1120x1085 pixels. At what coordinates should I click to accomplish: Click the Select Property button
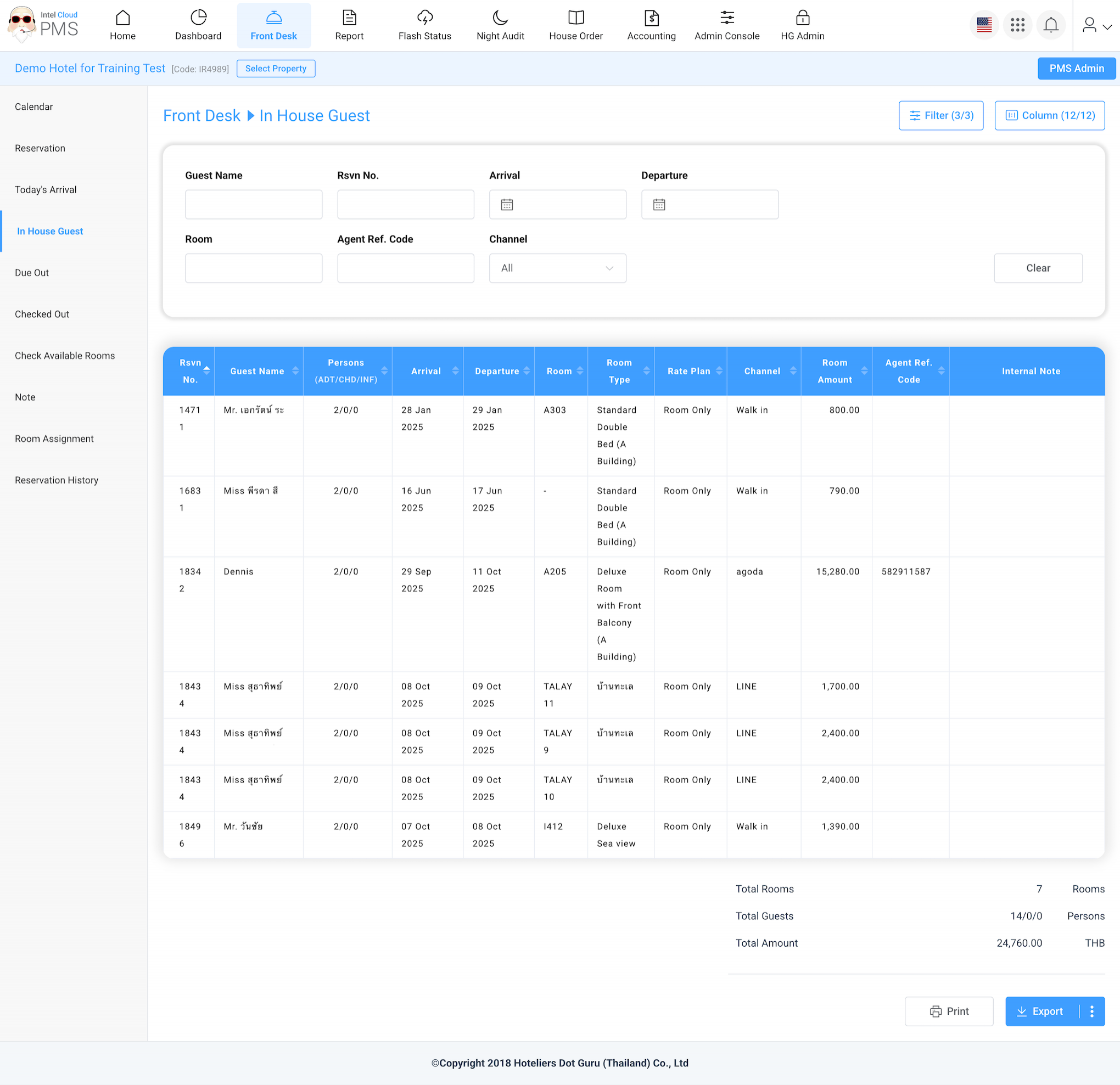coord(276,69)
